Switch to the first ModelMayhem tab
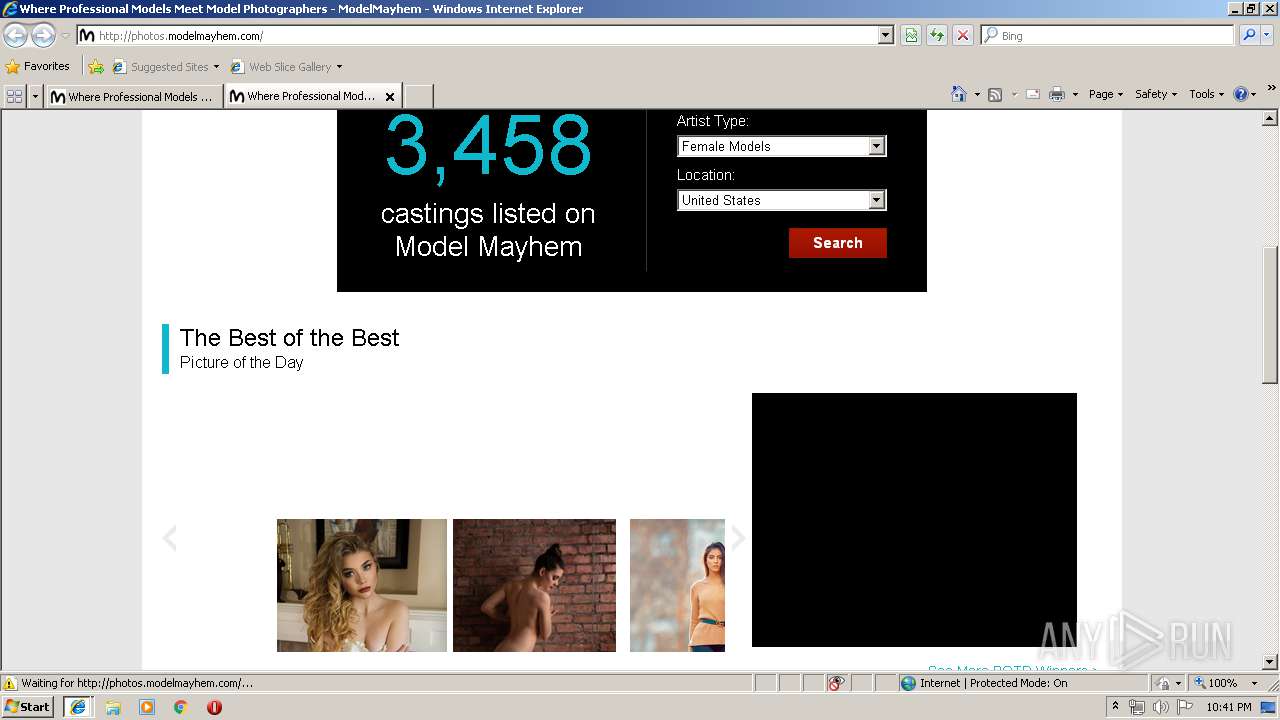The width and height of the screenshot is (1280, 720). [x=133, y=97]
